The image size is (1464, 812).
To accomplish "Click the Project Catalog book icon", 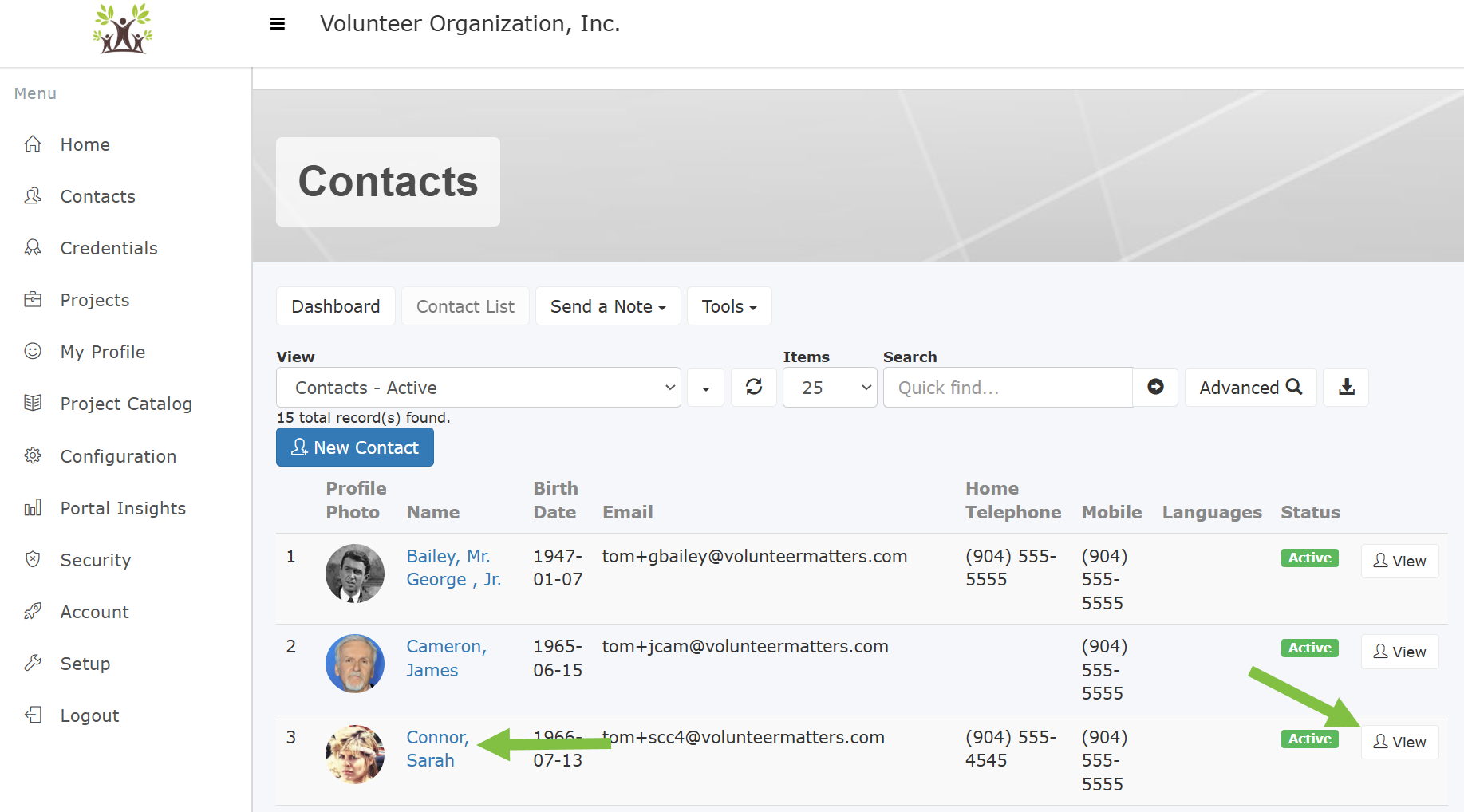I will click(33, 403).
